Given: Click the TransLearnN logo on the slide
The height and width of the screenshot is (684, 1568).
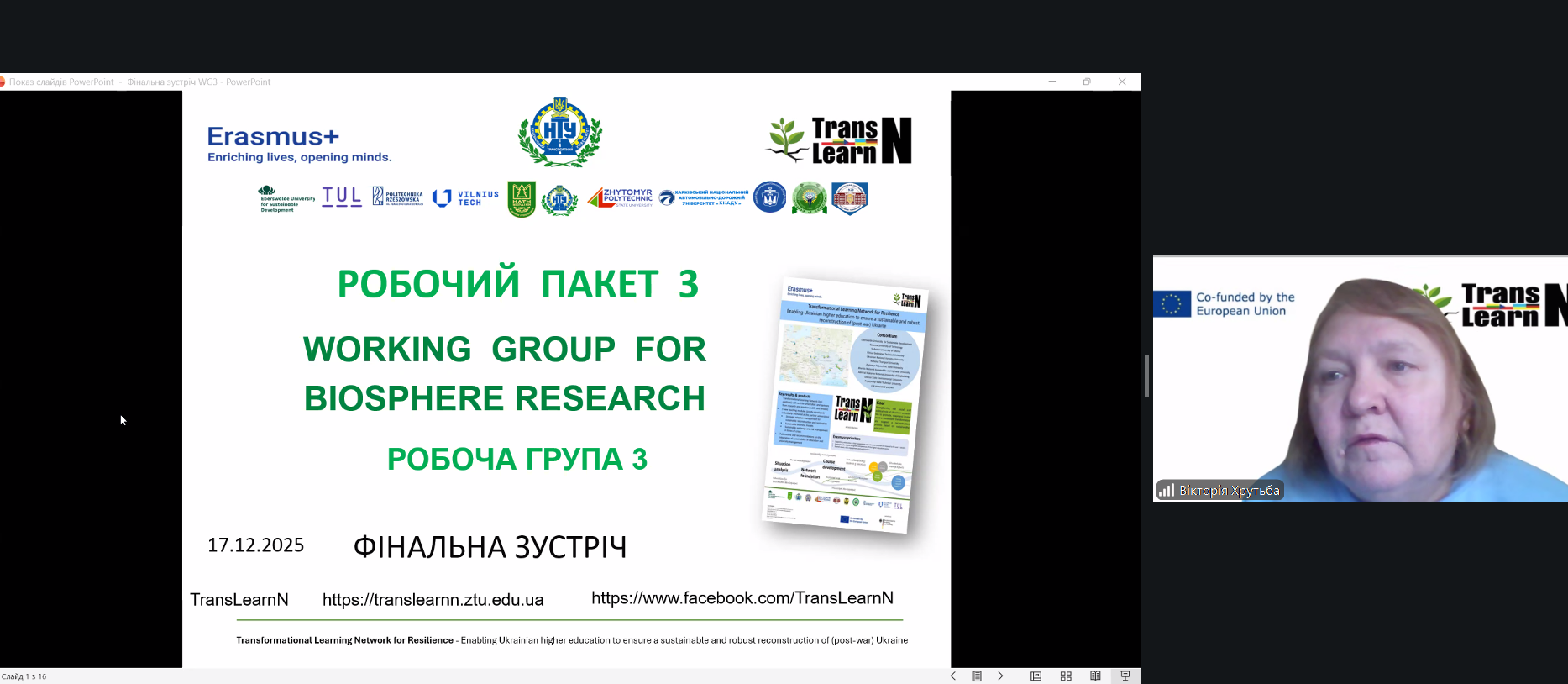Looking at the screenshot, I should pyautogui.click(x=840, y=140).
